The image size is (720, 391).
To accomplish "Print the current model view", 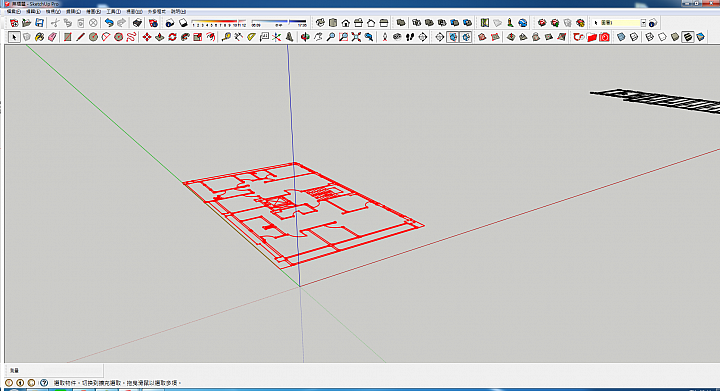I will point(137,22).
